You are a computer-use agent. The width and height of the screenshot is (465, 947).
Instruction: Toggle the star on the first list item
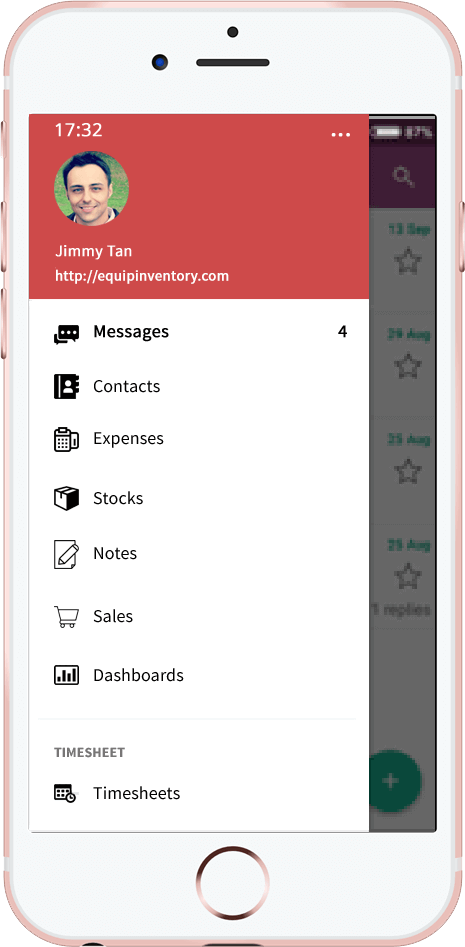408,260
